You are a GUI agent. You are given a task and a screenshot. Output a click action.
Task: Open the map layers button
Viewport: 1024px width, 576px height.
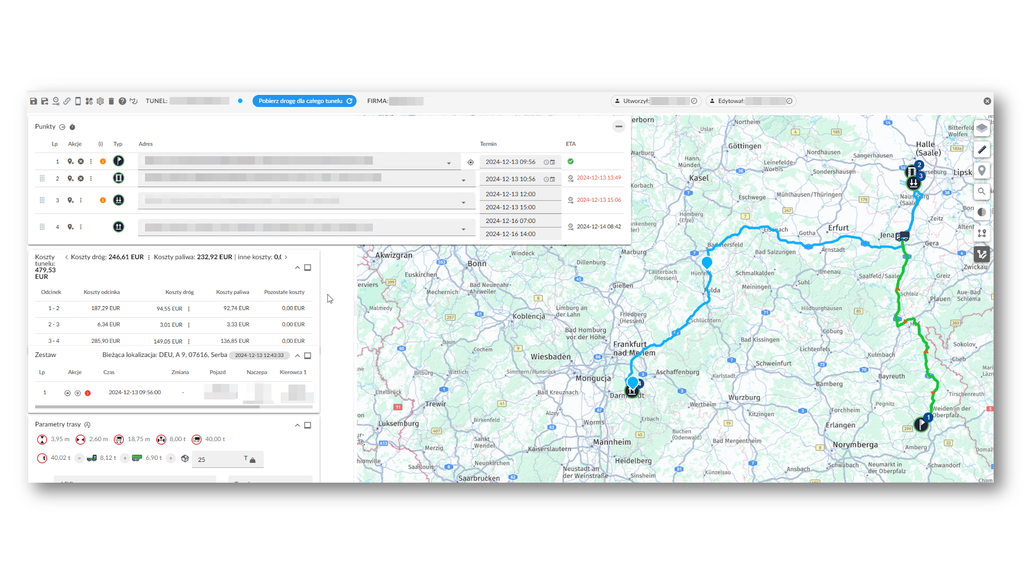[x=982, y=129]
